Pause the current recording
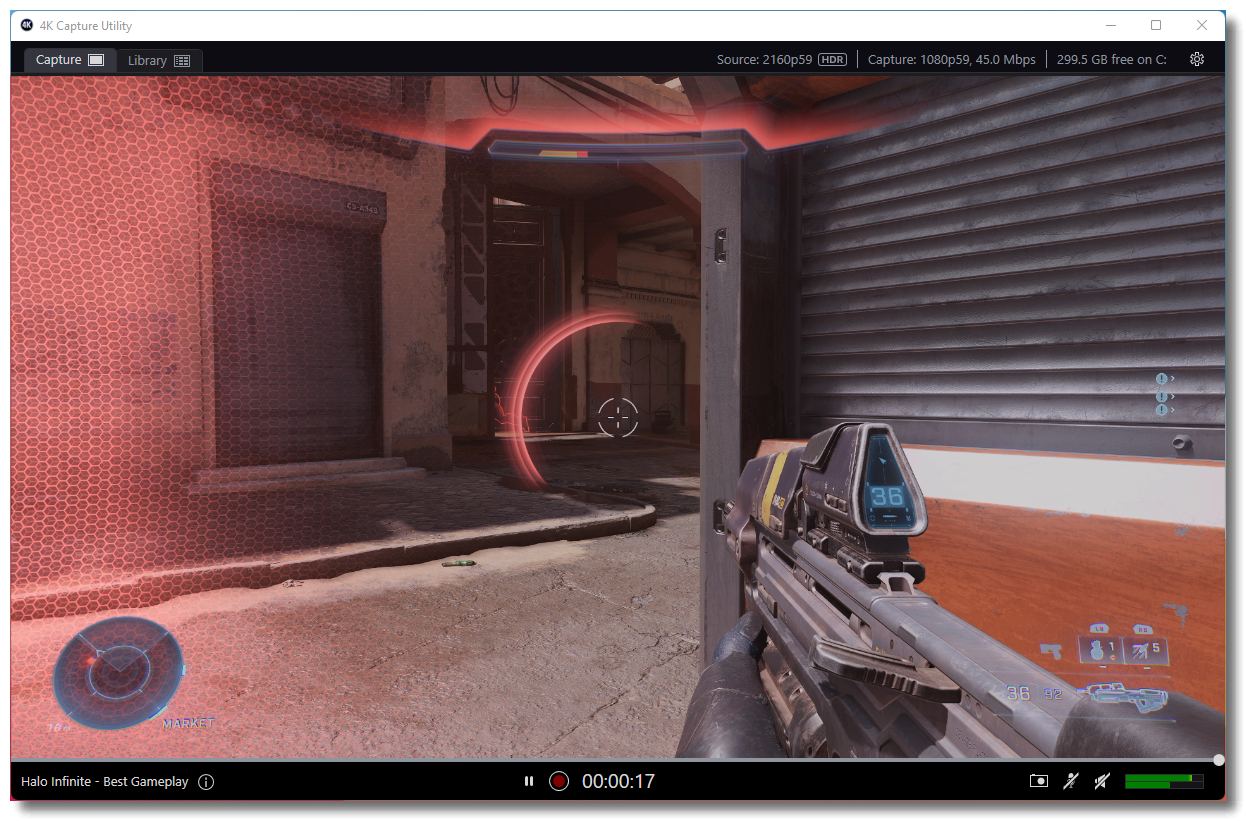Screen dimensions: 1246x821 click(528, 781)
